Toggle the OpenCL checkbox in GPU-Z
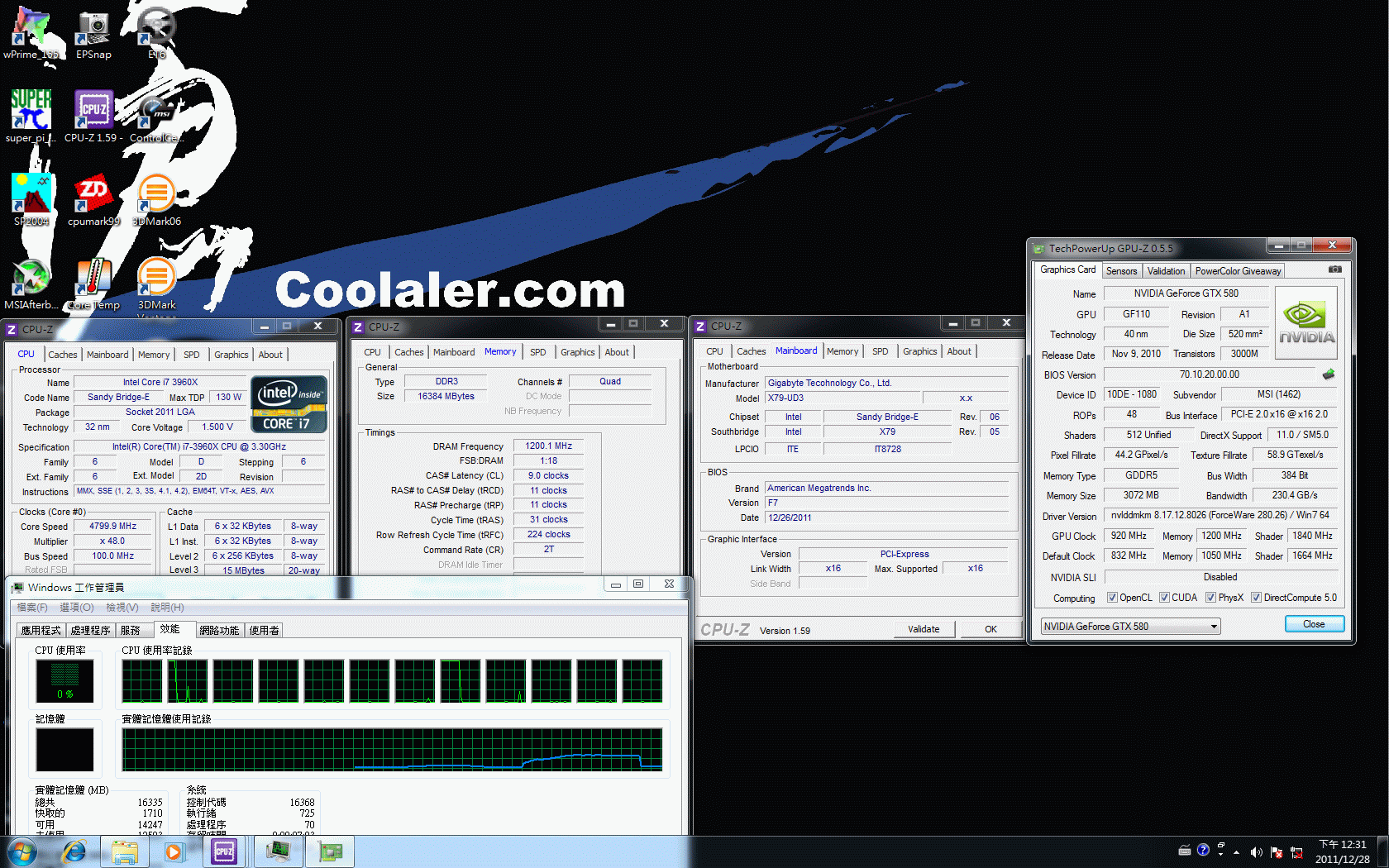The image size is (1389, 868). click(1112, 598)
